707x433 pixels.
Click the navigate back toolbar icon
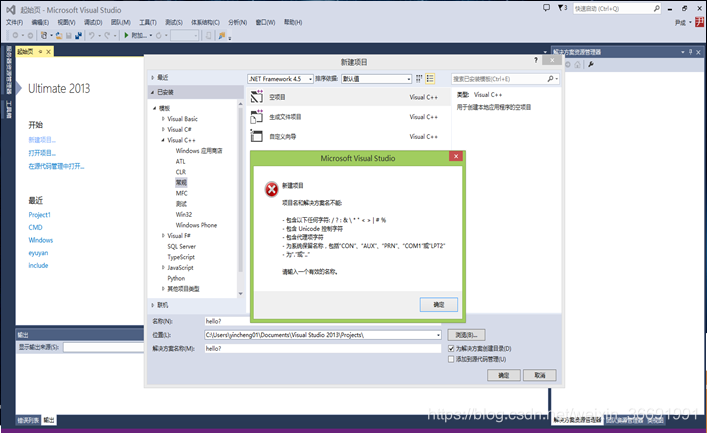(x=15, y=35)
